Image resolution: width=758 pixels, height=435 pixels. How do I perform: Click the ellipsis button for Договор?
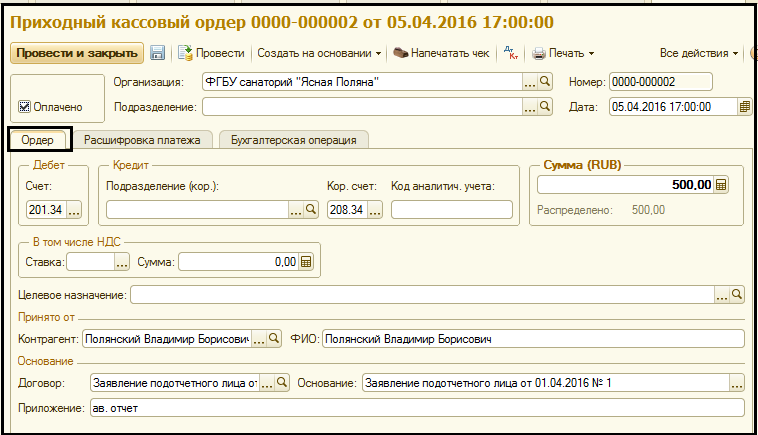tap(267, 383)
